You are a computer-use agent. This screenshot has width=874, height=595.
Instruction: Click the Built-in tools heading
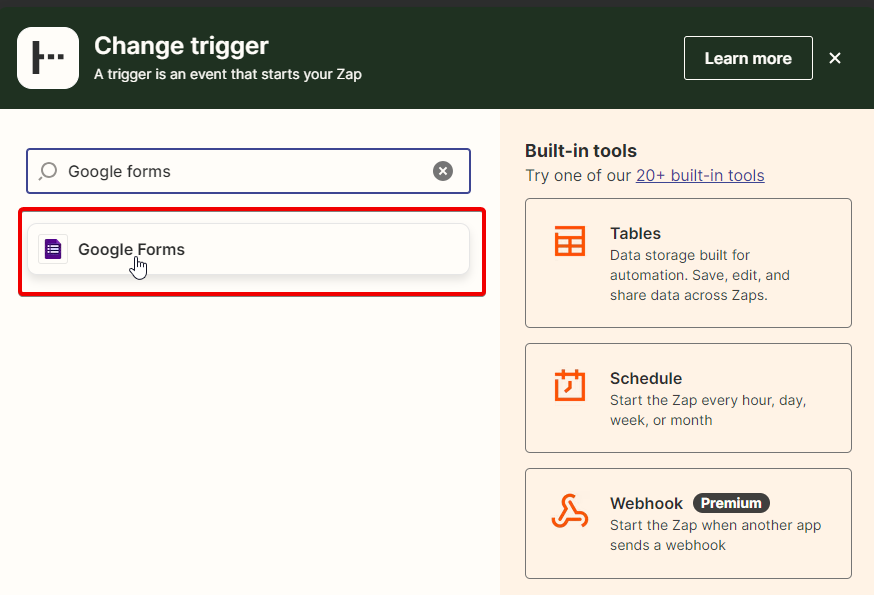581,151
